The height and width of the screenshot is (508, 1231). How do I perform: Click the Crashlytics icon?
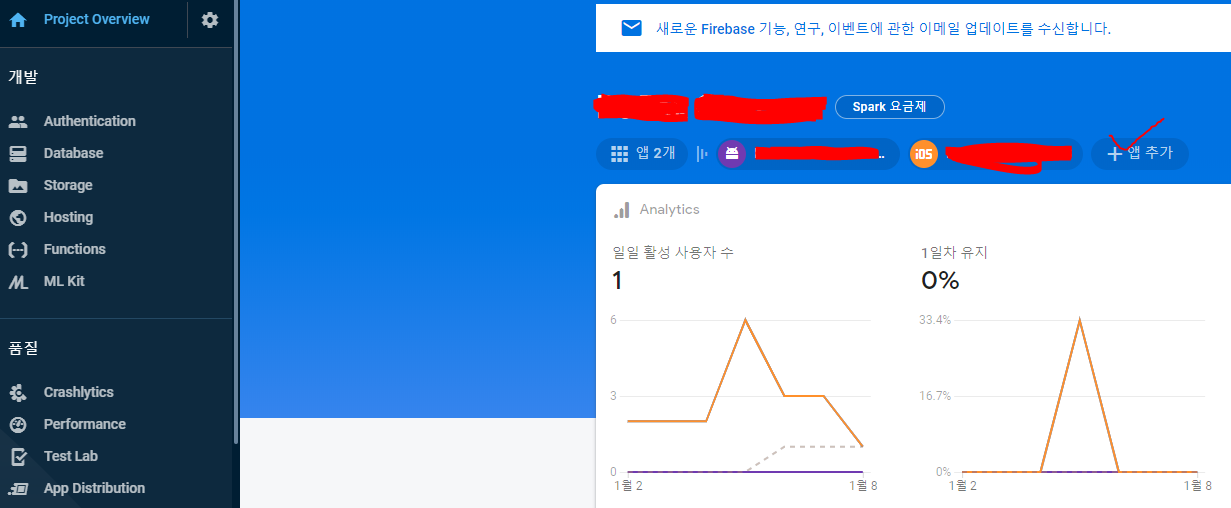[18, 392]
